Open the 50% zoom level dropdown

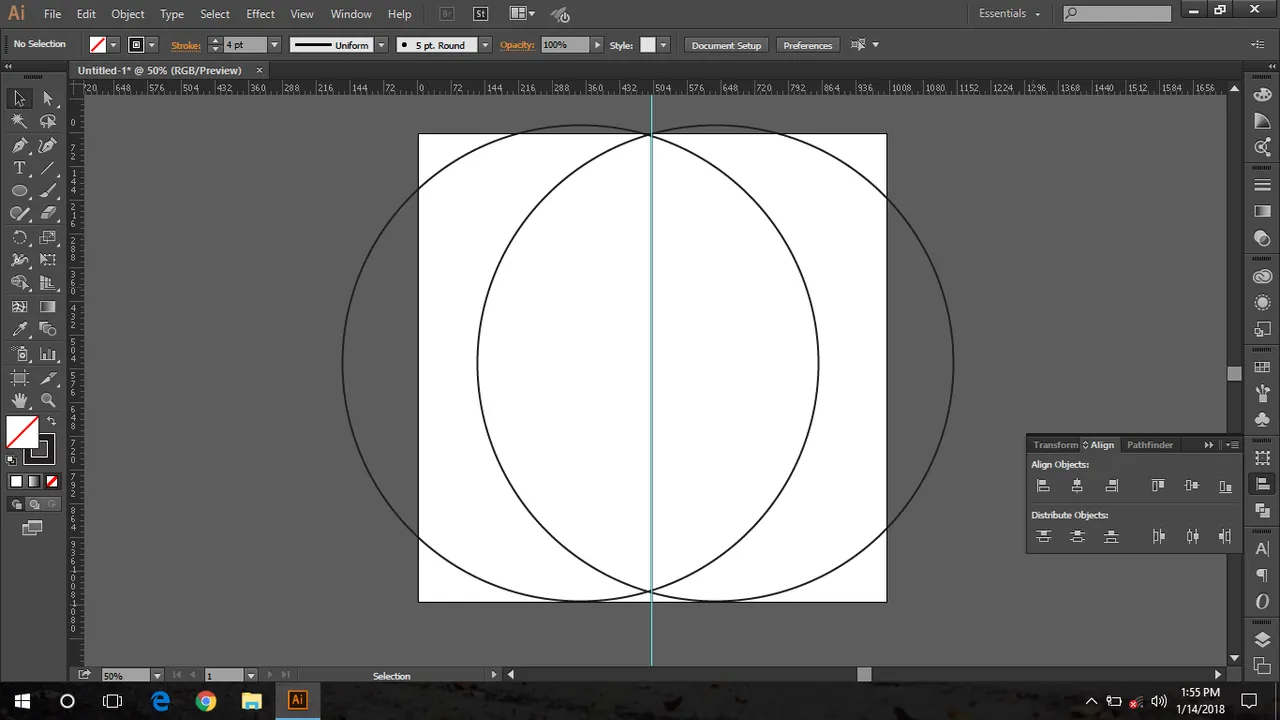point(157,676)
